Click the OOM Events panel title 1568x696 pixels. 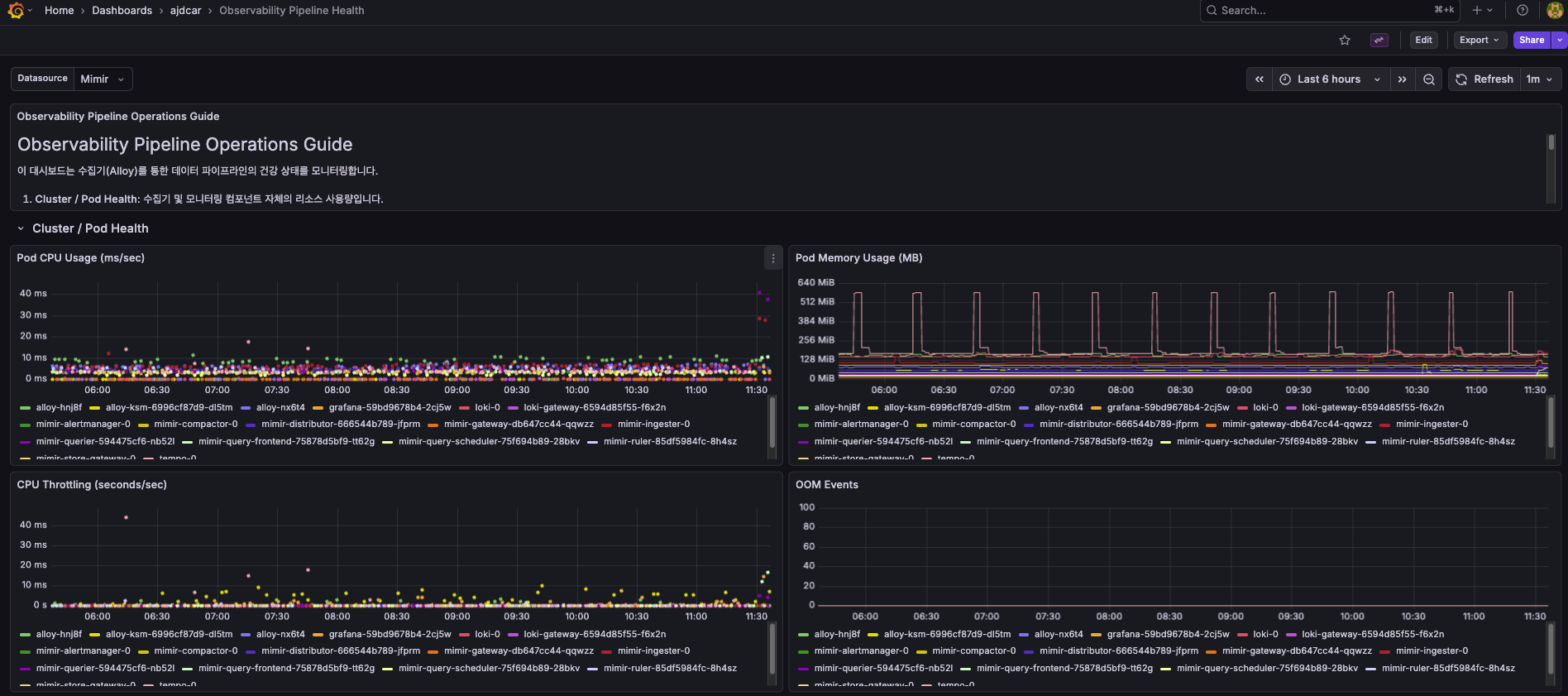click(x=827, y=485)
